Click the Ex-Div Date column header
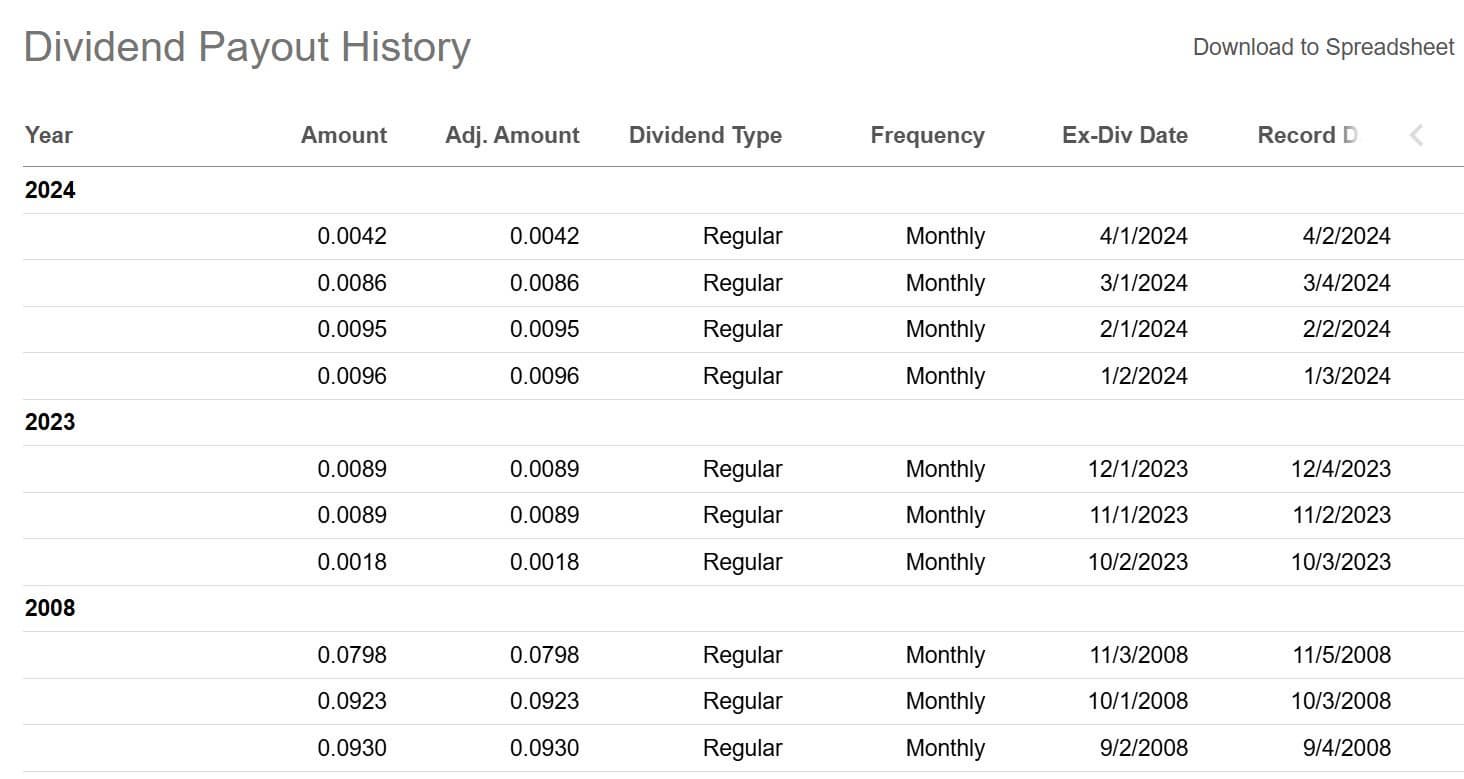1464x779 pixels. 1125,135
